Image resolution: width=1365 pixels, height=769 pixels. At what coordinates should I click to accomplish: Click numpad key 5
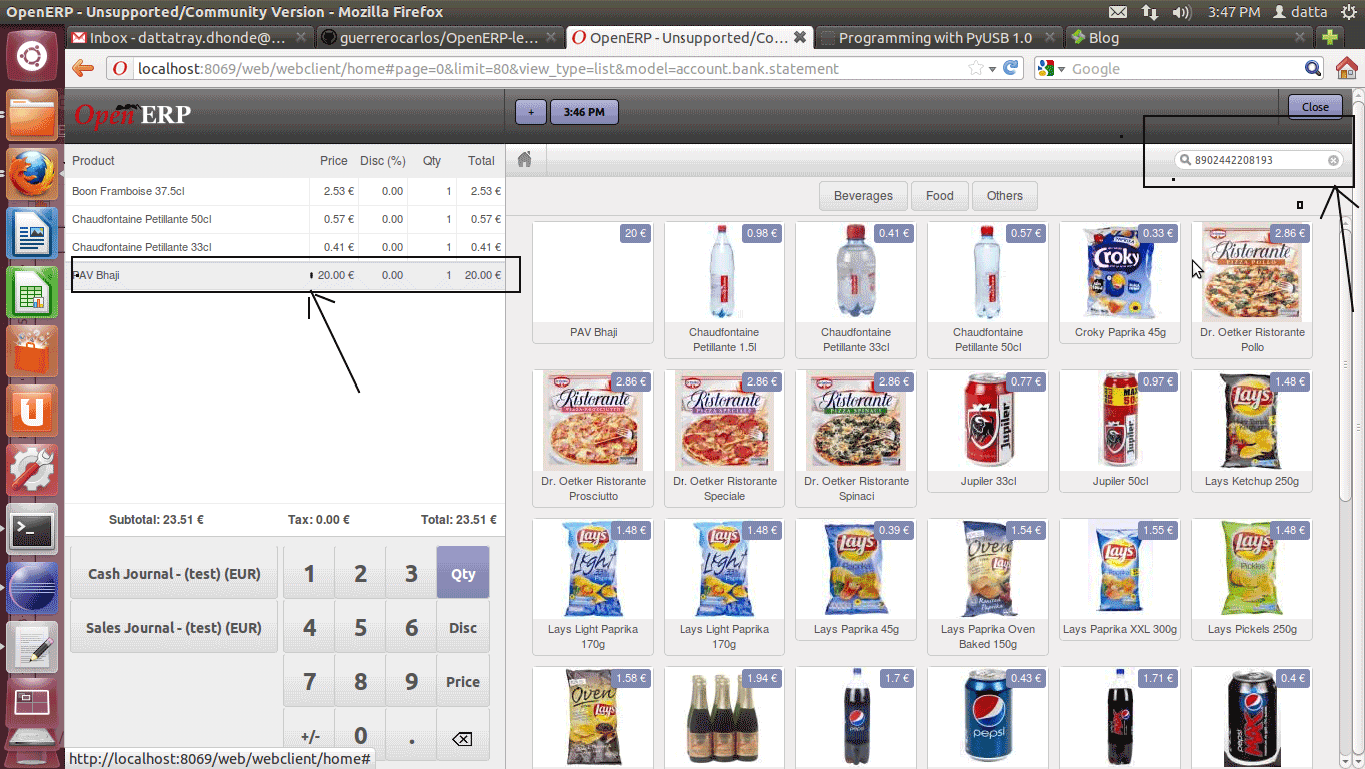[360, 628]
